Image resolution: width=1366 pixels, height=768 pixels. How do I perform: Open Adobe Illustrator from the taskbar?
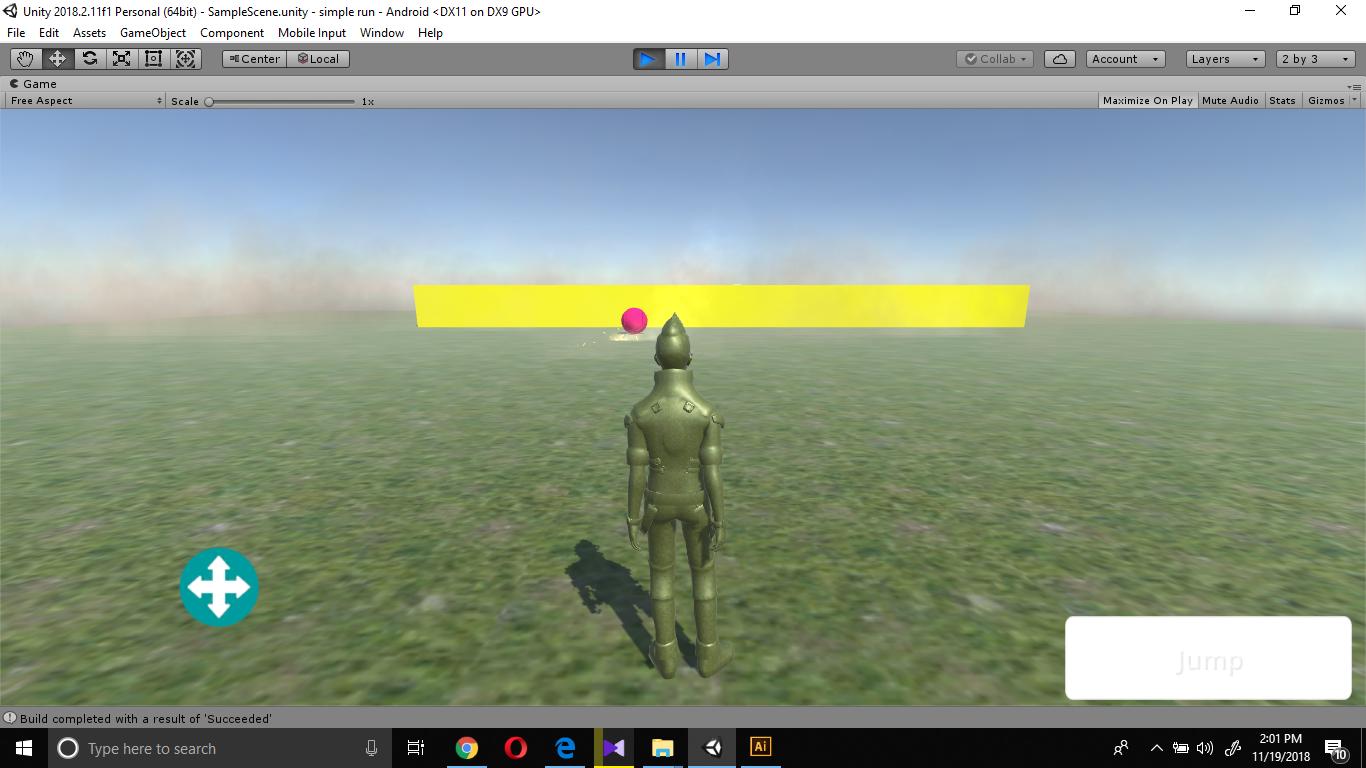click(x=760, y=747)
